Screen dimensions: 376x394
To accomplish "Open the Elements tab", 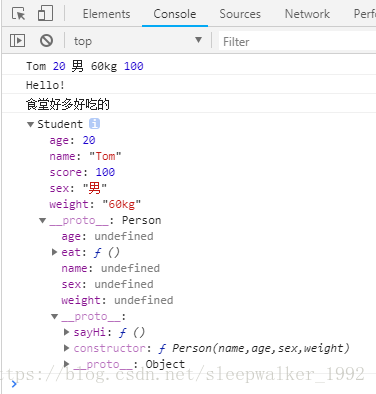I will coord(107,14).
